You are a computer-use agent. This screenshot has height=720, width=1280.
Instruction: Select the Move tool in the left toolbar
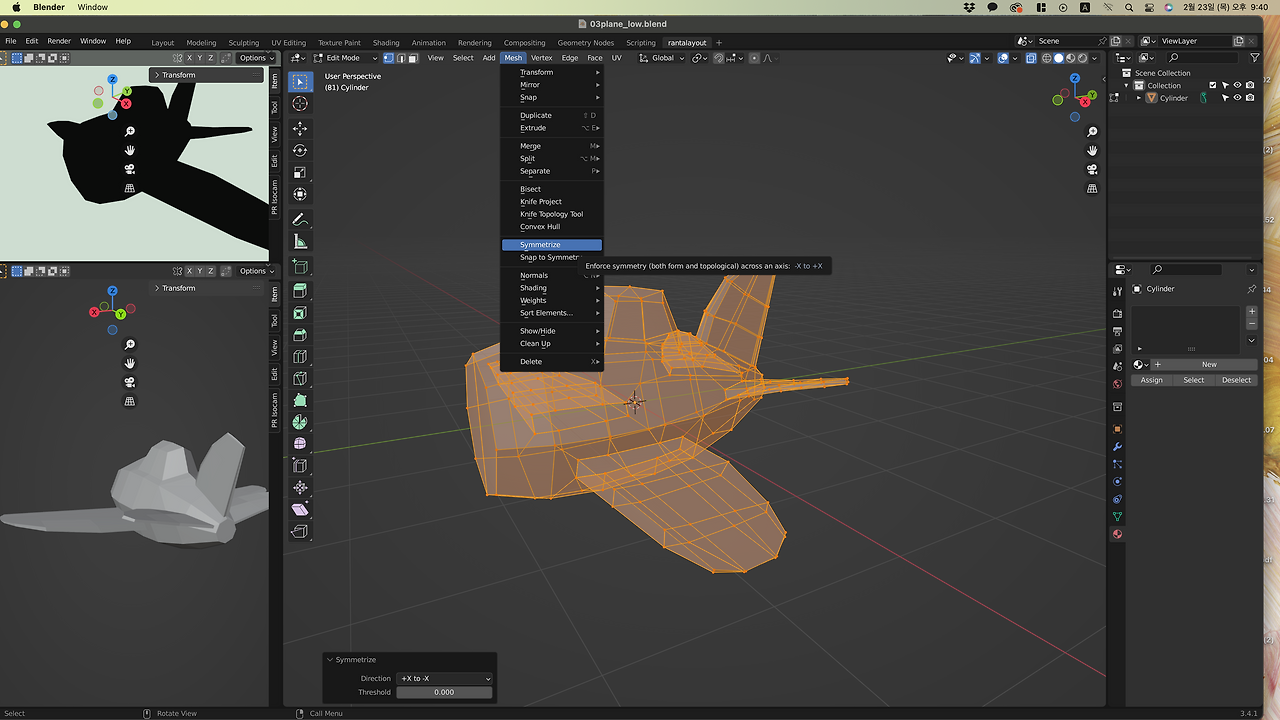(300, 129)
